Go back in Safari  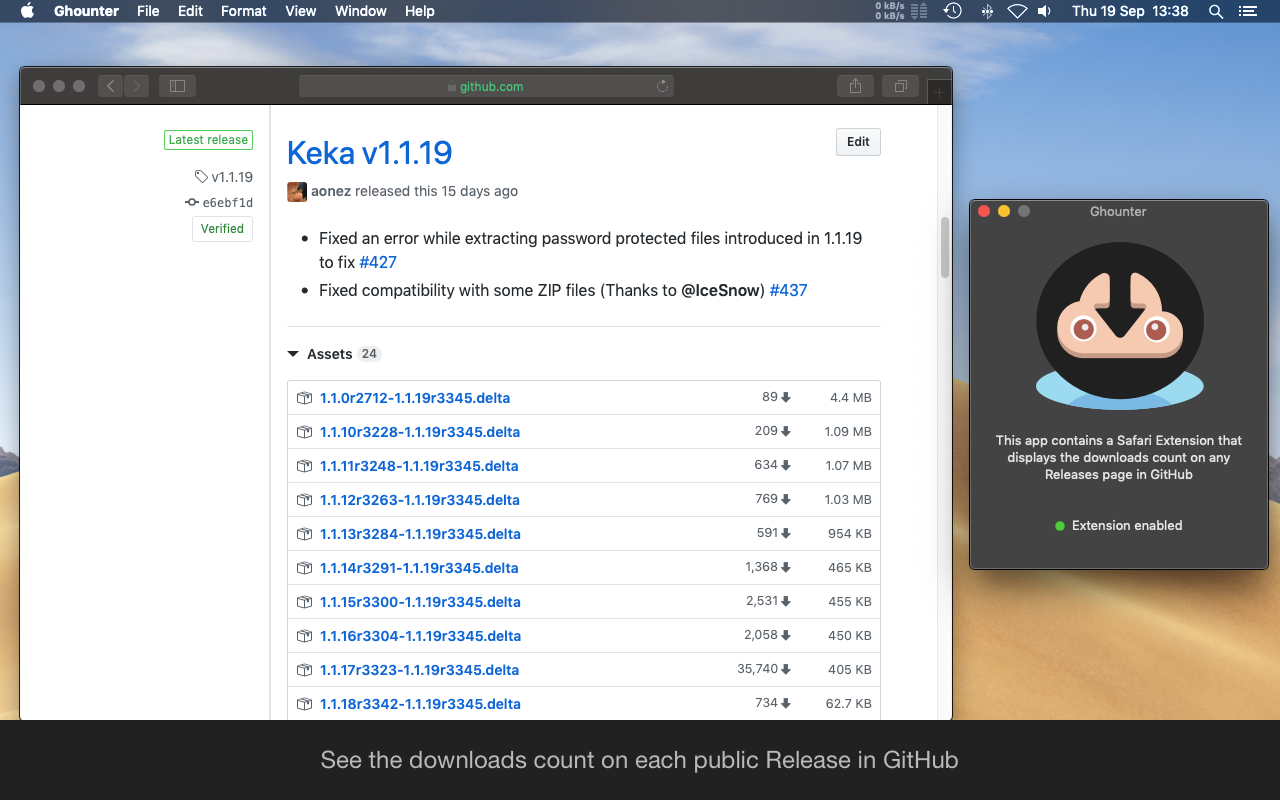111,86
